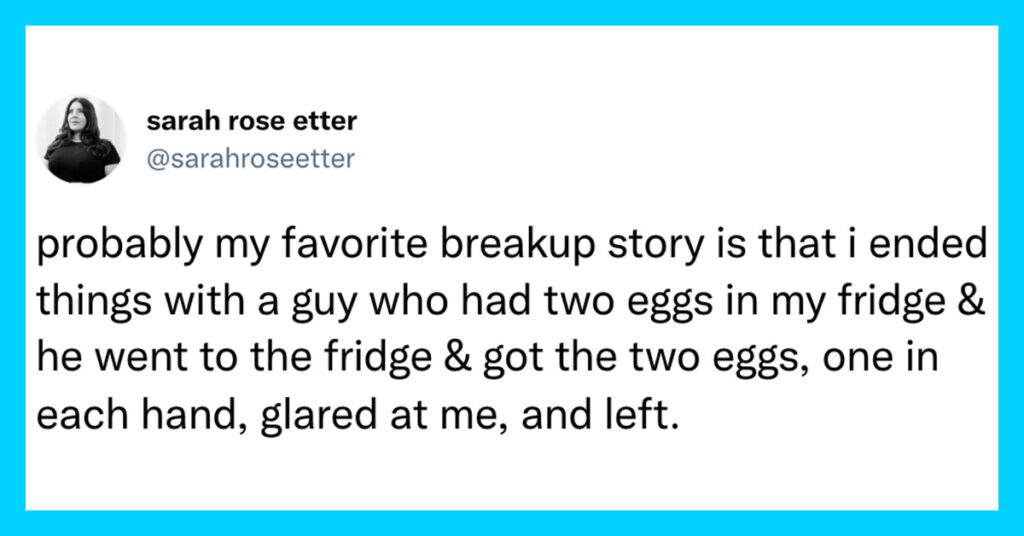Click the display name sarah rose etter
The width and height of the screenshot is (1024, 536).
251,121
